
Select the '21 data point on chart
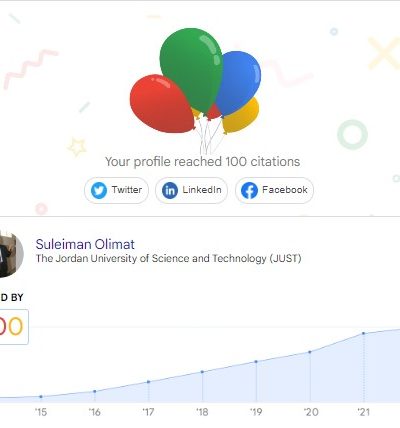[x=364, y=333]
